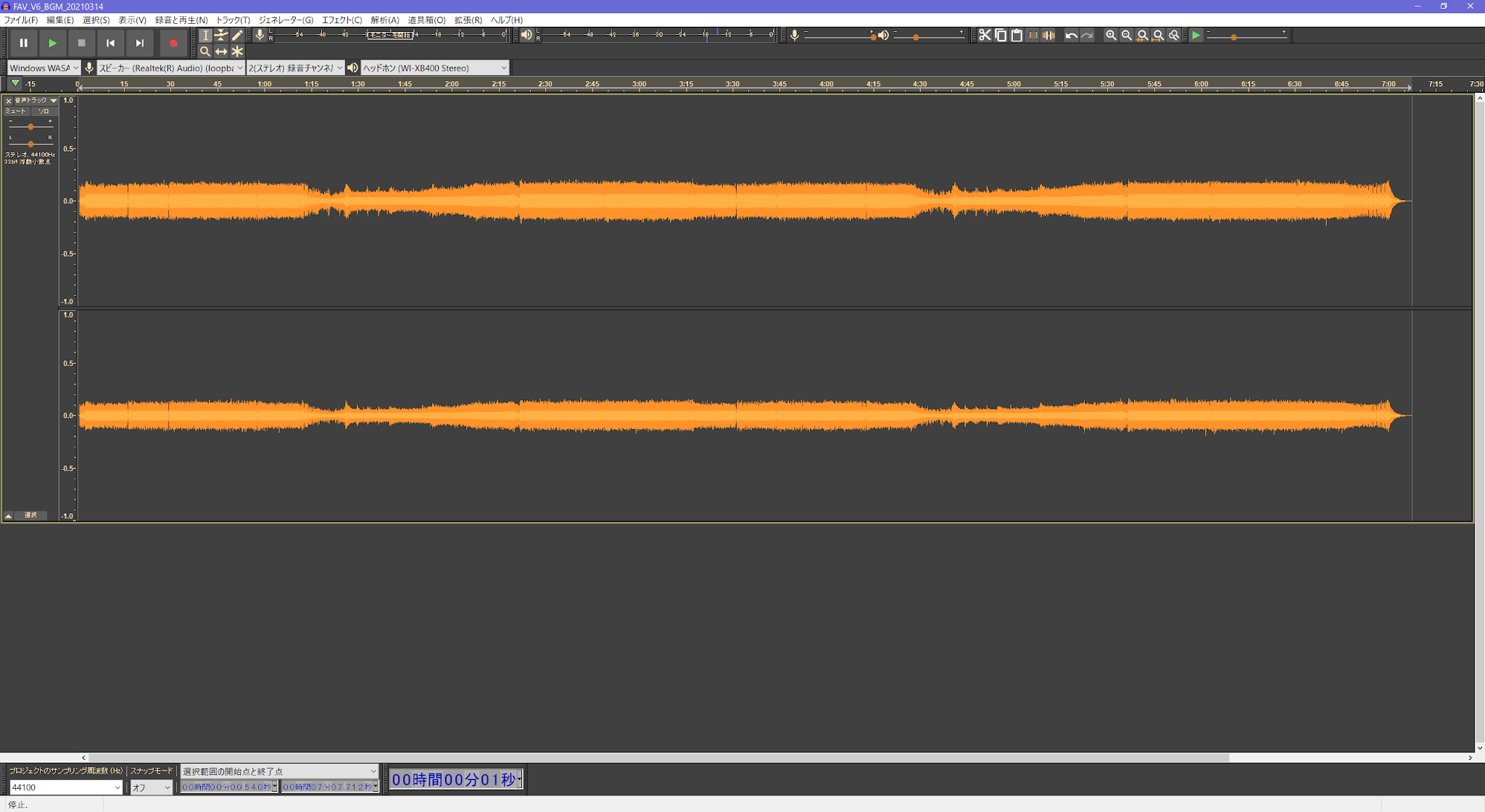Screen dimensions: 1485x812
Task: Open the スナップモード オフ dropdown
Action: [152, 787]
